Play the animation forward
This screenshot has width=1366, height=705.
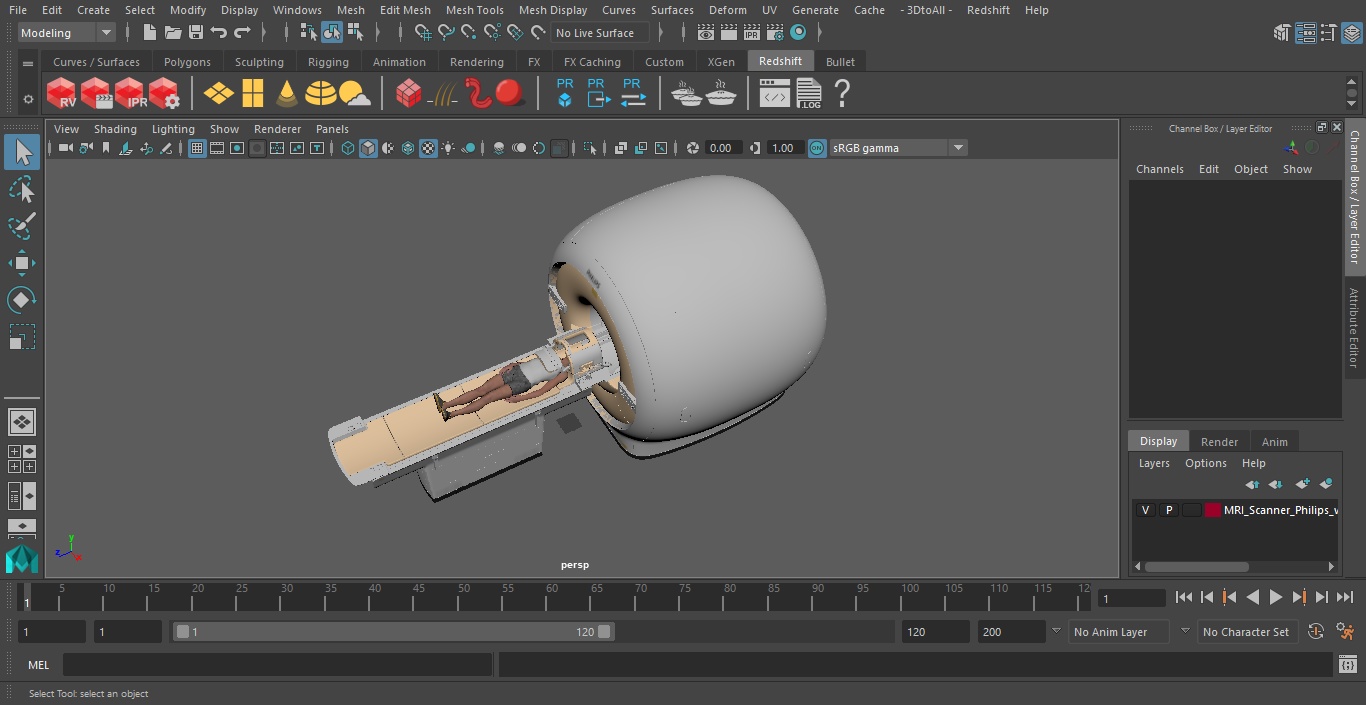[x=1275, y=597]
